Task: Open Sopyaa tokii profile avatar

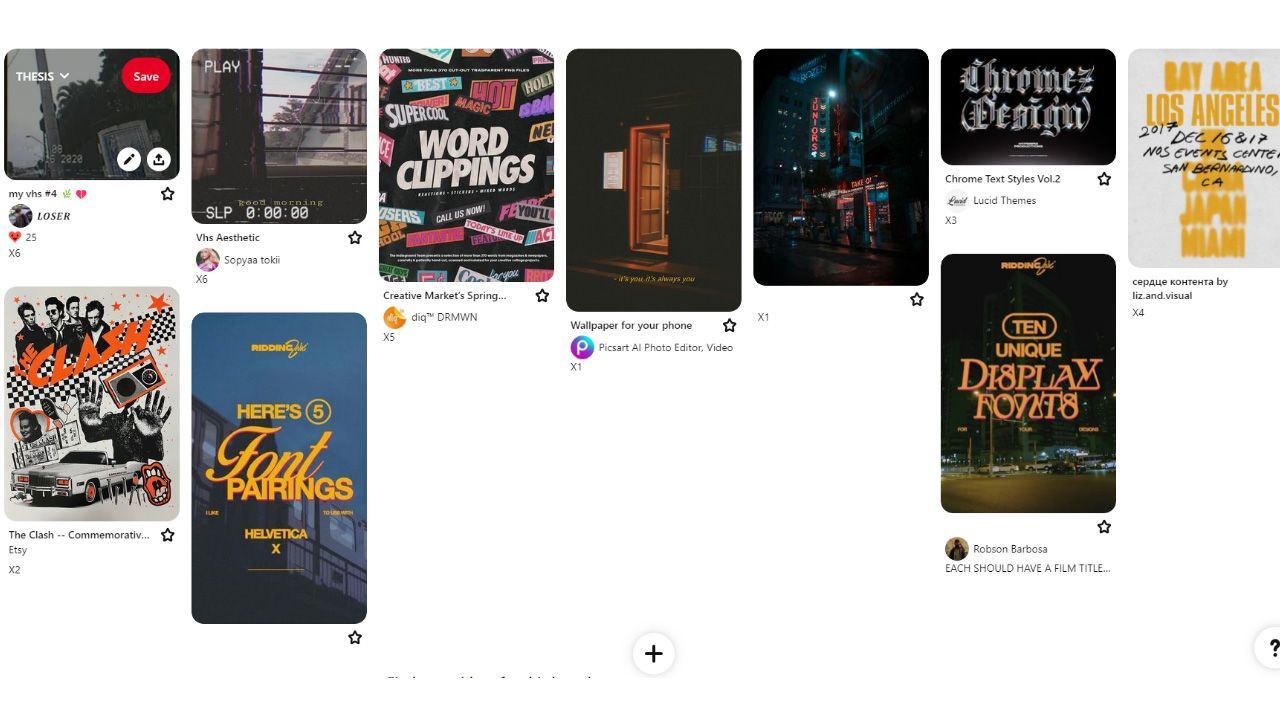Action: click(x=208, y=260)
